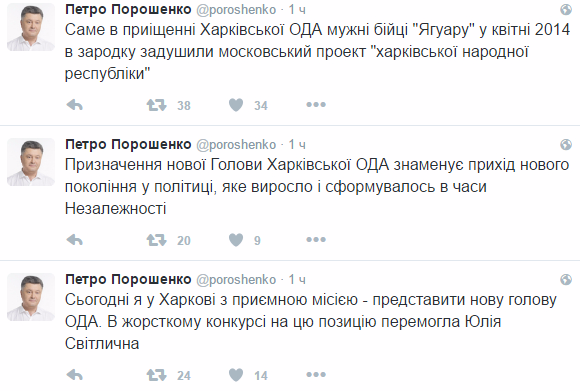Screen dimensions: 580x391
Task: Retweet the tweet with 20 retweets
Action: pos(156,240)
